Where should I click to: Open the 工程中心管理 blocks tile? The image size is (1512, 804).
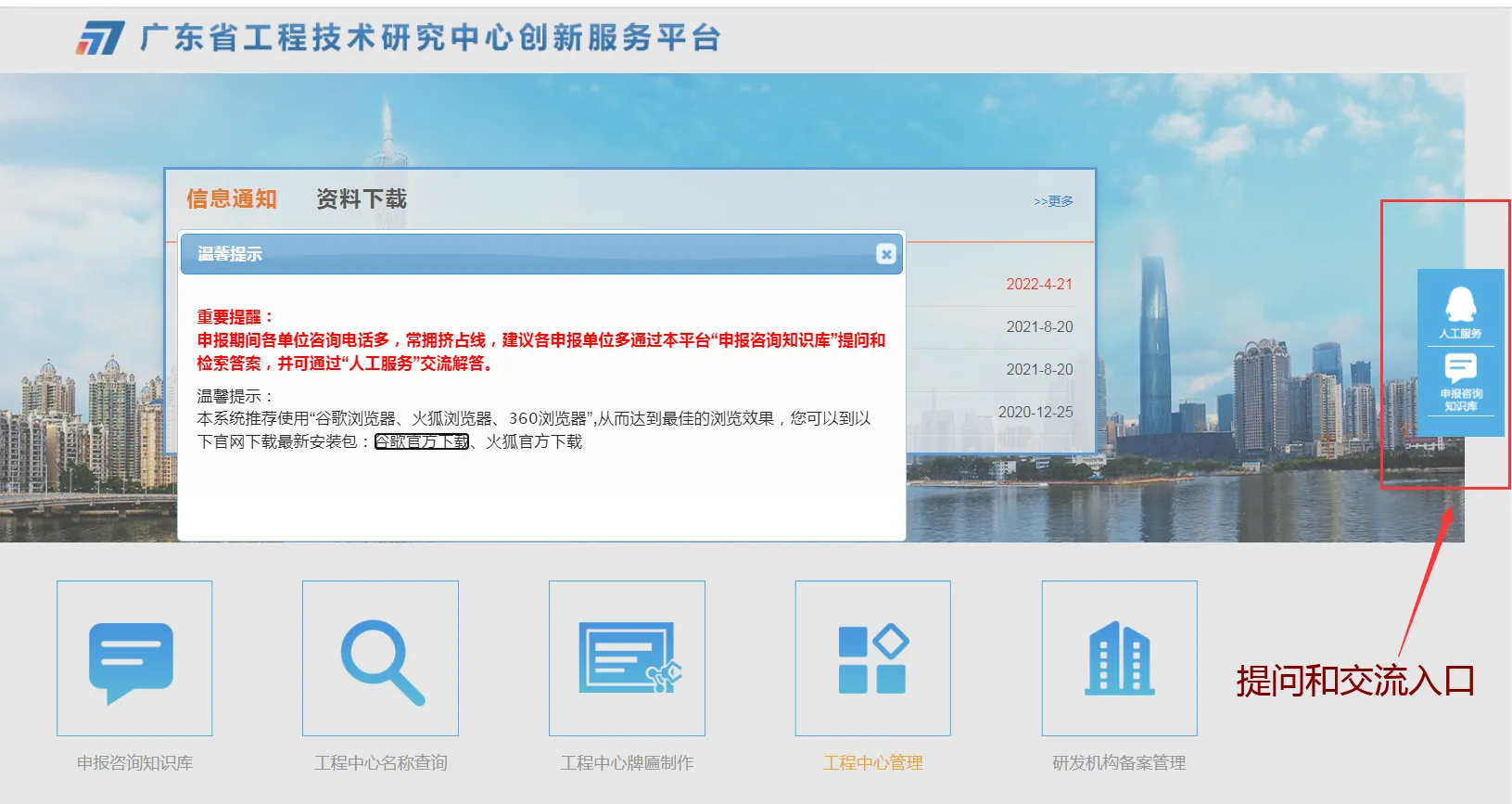pos(873,658)
